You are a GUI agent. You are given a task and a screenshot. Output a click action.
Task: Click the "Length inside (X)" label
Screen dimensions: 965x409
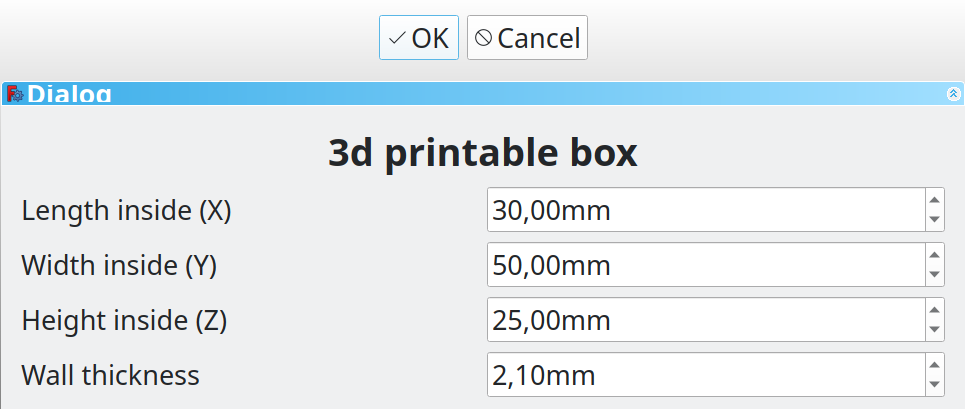pyautogui.click(x=126, y=210)
